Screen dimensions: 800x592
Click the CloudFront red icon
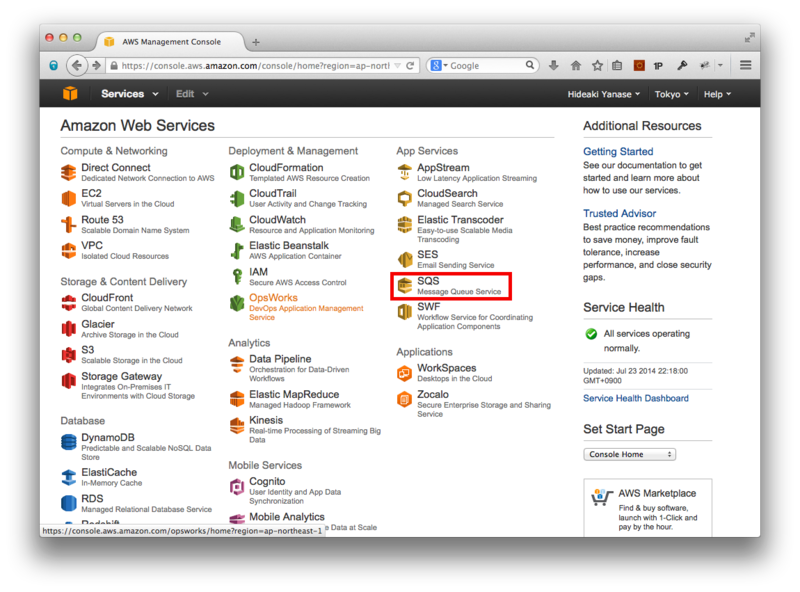point(69,303)
